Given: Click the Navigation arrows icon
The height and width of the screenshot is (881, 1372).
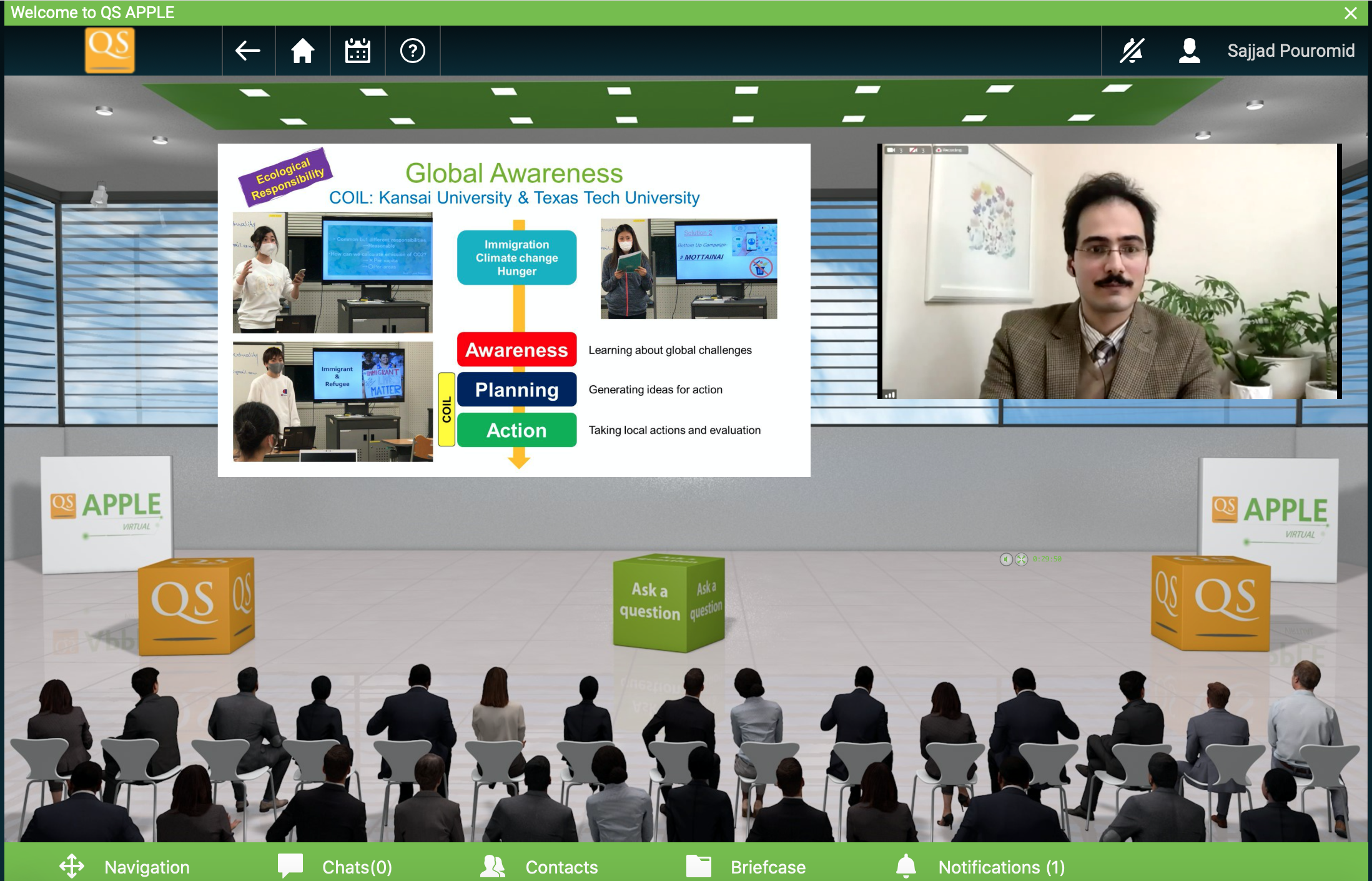Looking at the screenshot, I should click(72, 866).
